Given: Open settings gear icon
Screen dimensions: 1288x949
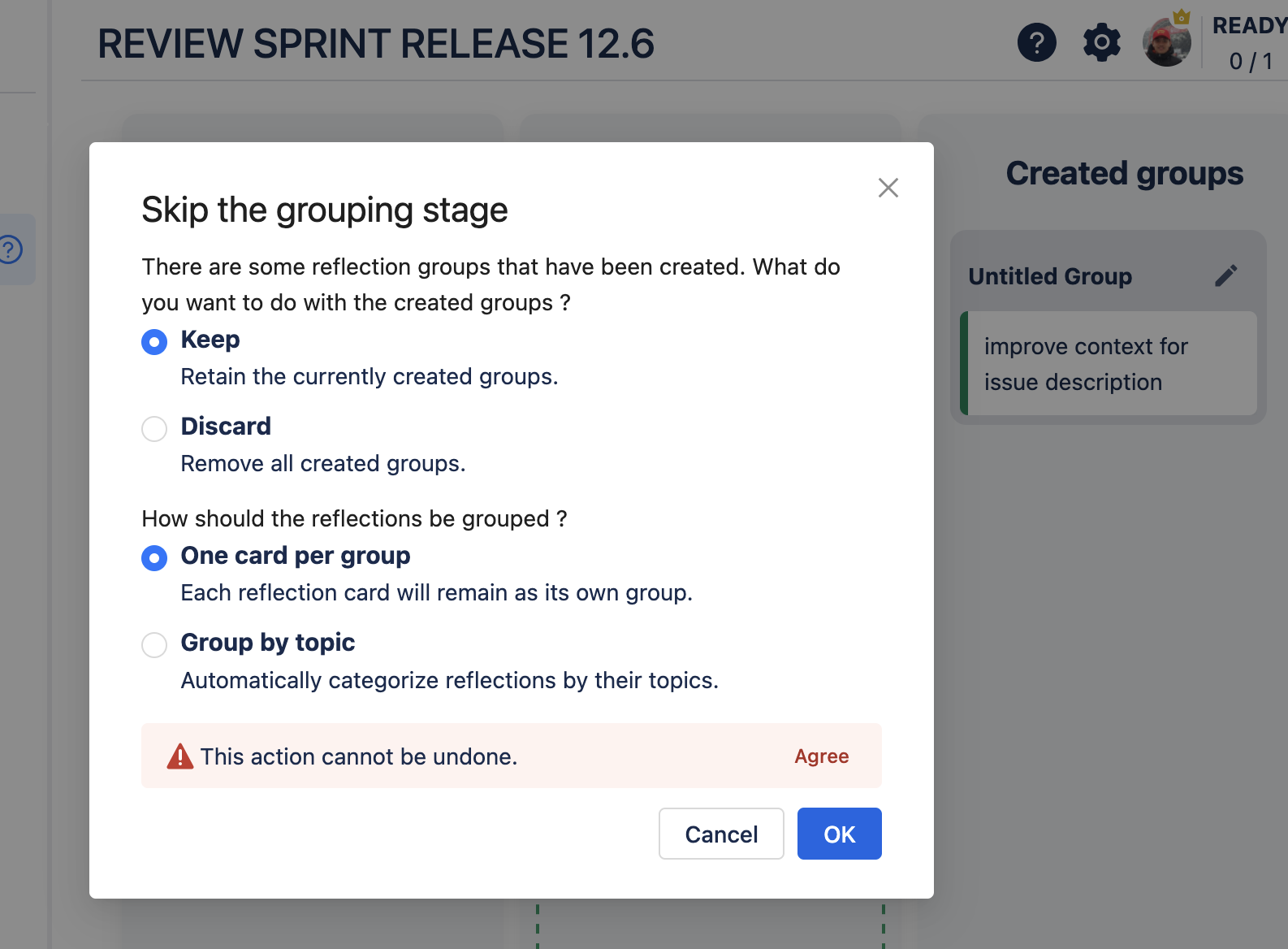Looking at the screenshot, I should pos(1101,42).
